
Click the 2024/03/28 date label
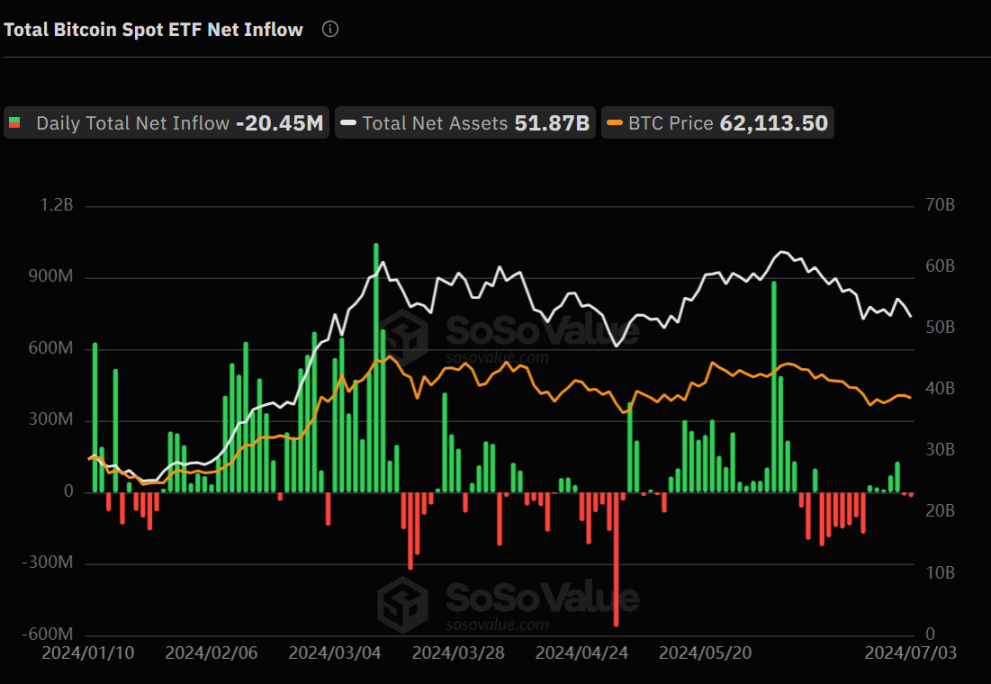click(x=458, y=653)
